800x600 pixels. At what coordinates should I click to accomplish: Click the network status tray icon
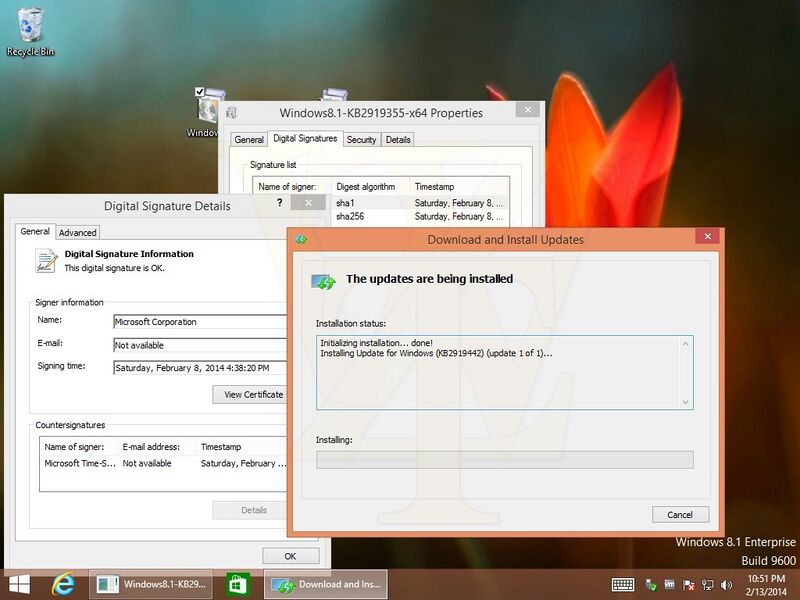(x=706, y=584)
